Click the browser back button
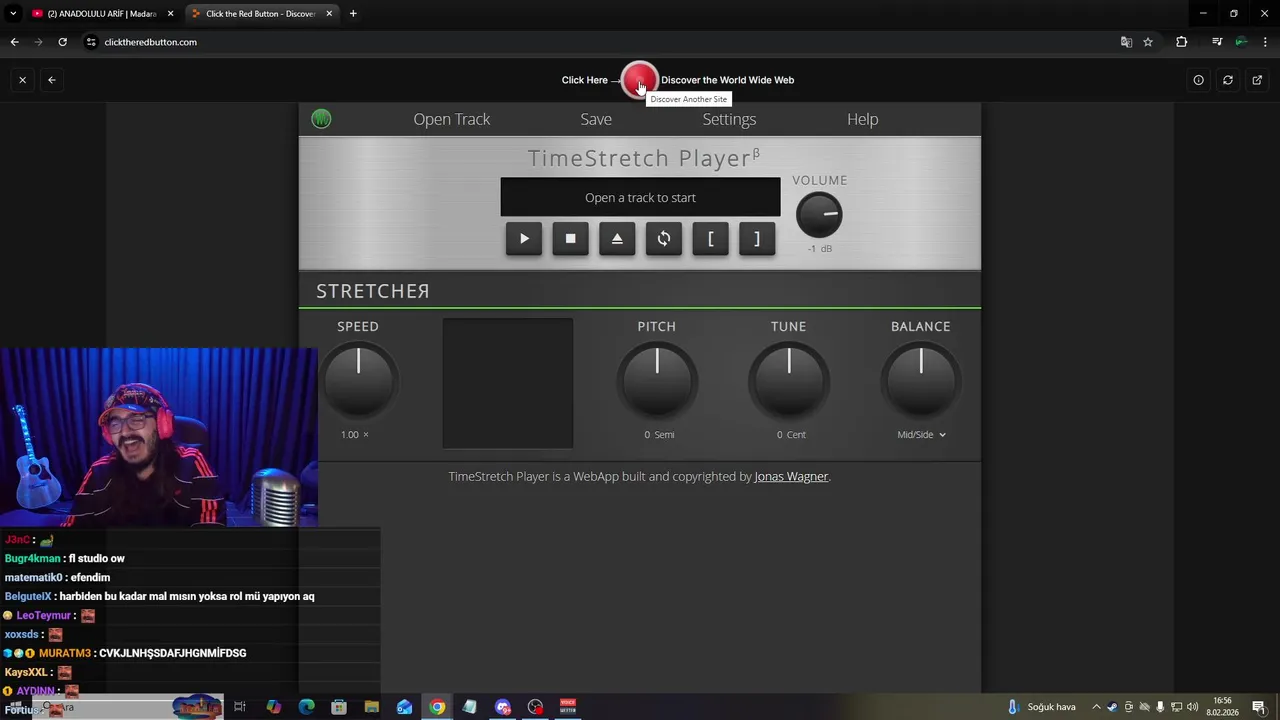This screenshot has width=1280, height=720. point(14,42)
